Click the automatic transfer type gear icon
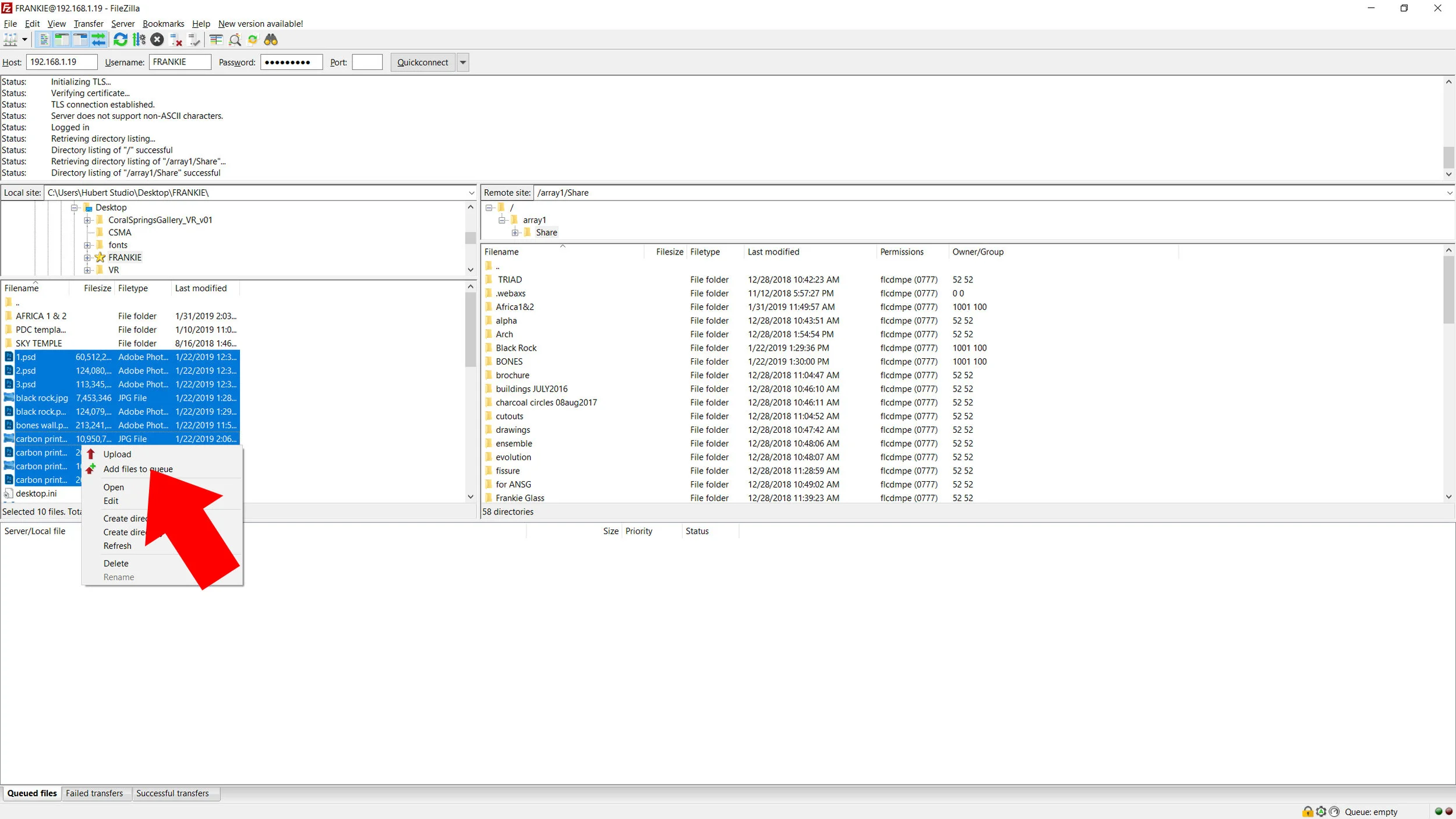 point(1321,811)
